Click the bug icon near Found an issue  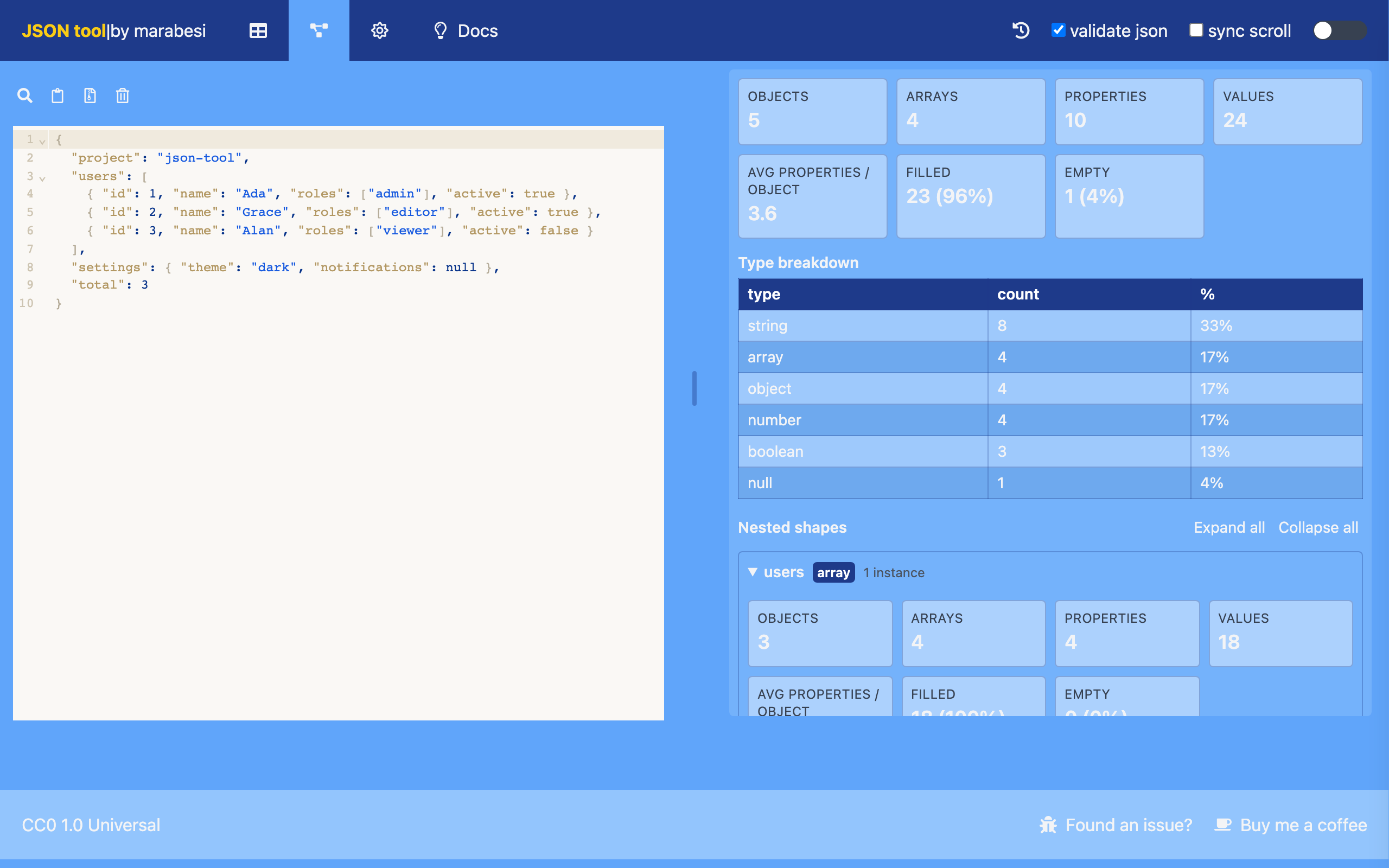tap(1048, 825)
